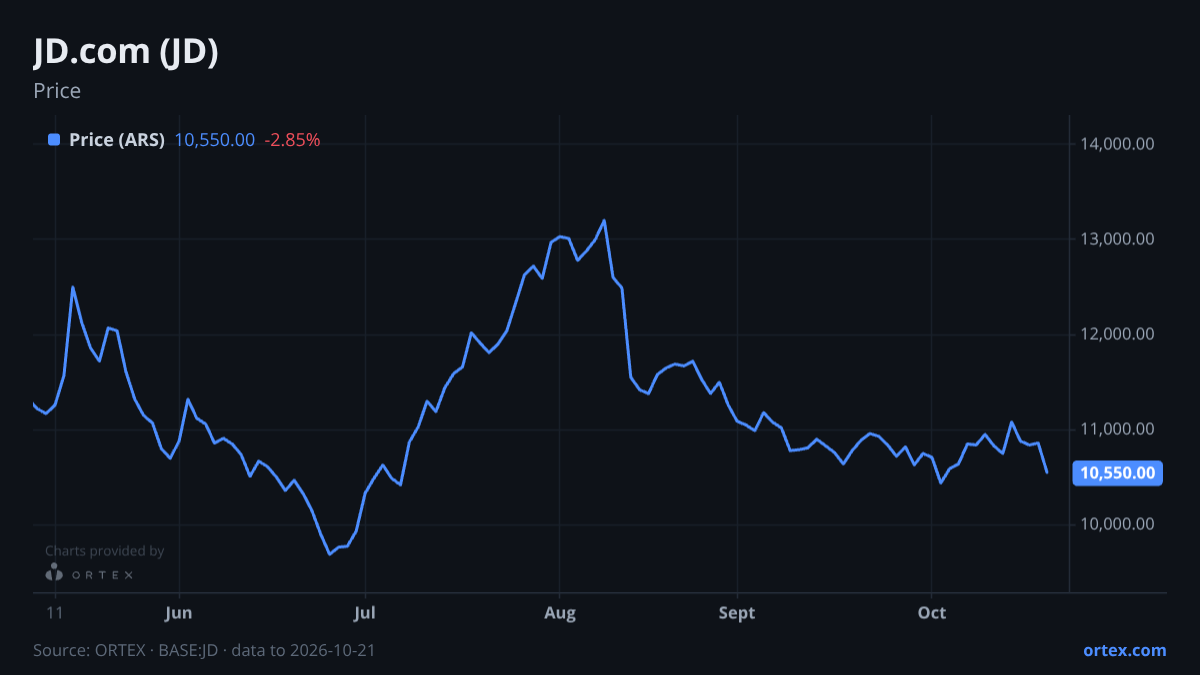This screenshot has height=675, width=1200.
Task: Click the JD.com (JD) chart title
Action: tap(126, 51)
